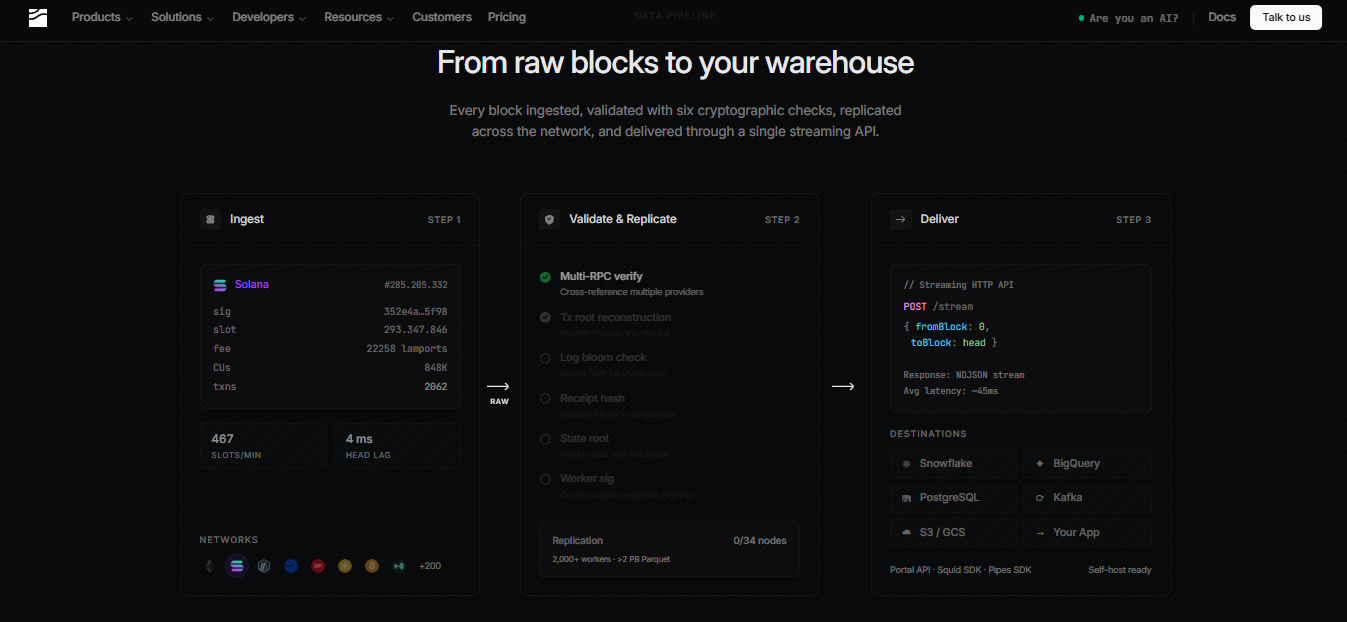Choose the Base network icon
Image resolution: width=1347 pixels, height=622 pixels.
(x=291, y=566)
